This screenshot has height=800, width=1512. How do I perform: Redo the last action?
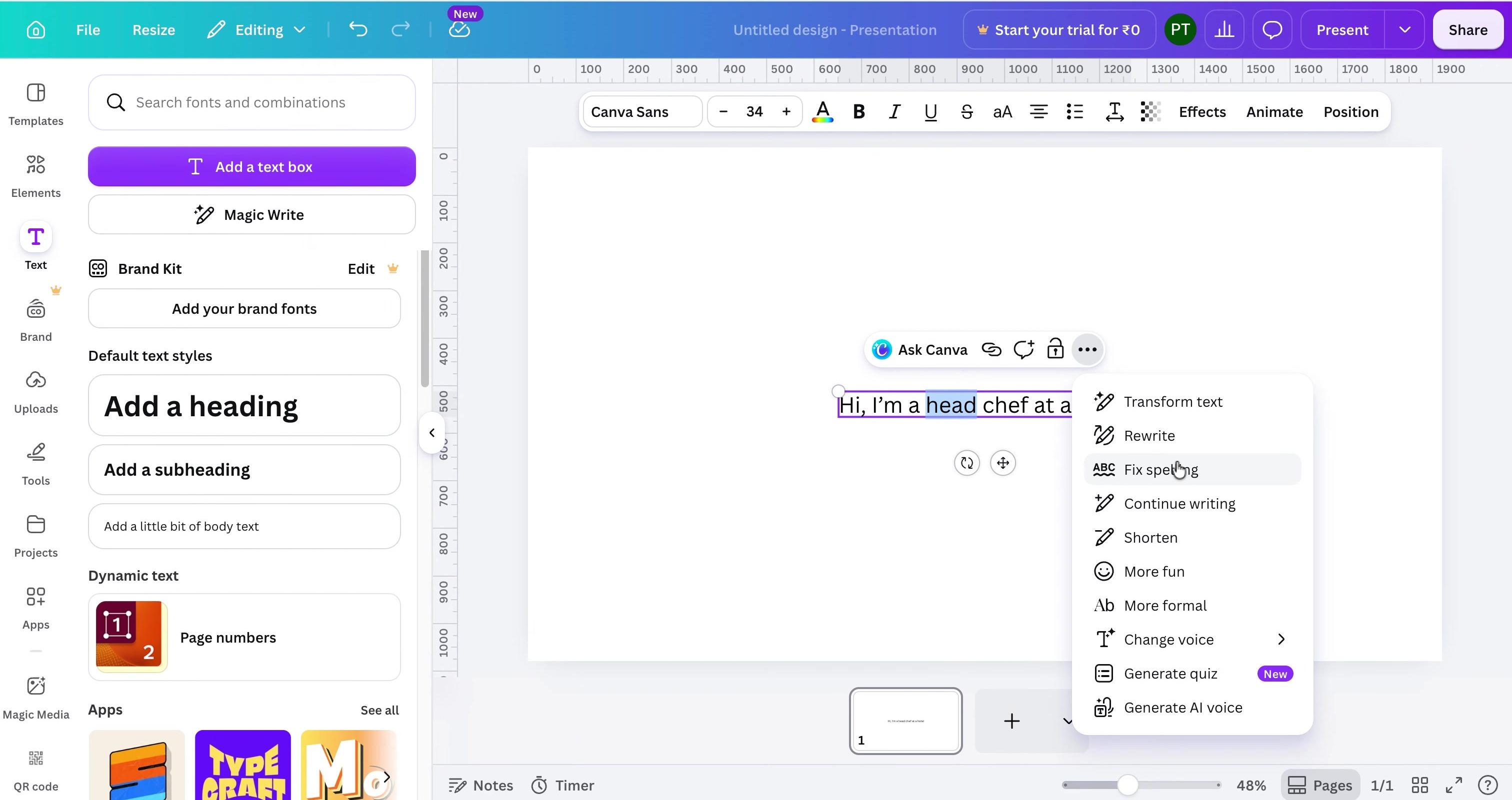tap(400, 29)
